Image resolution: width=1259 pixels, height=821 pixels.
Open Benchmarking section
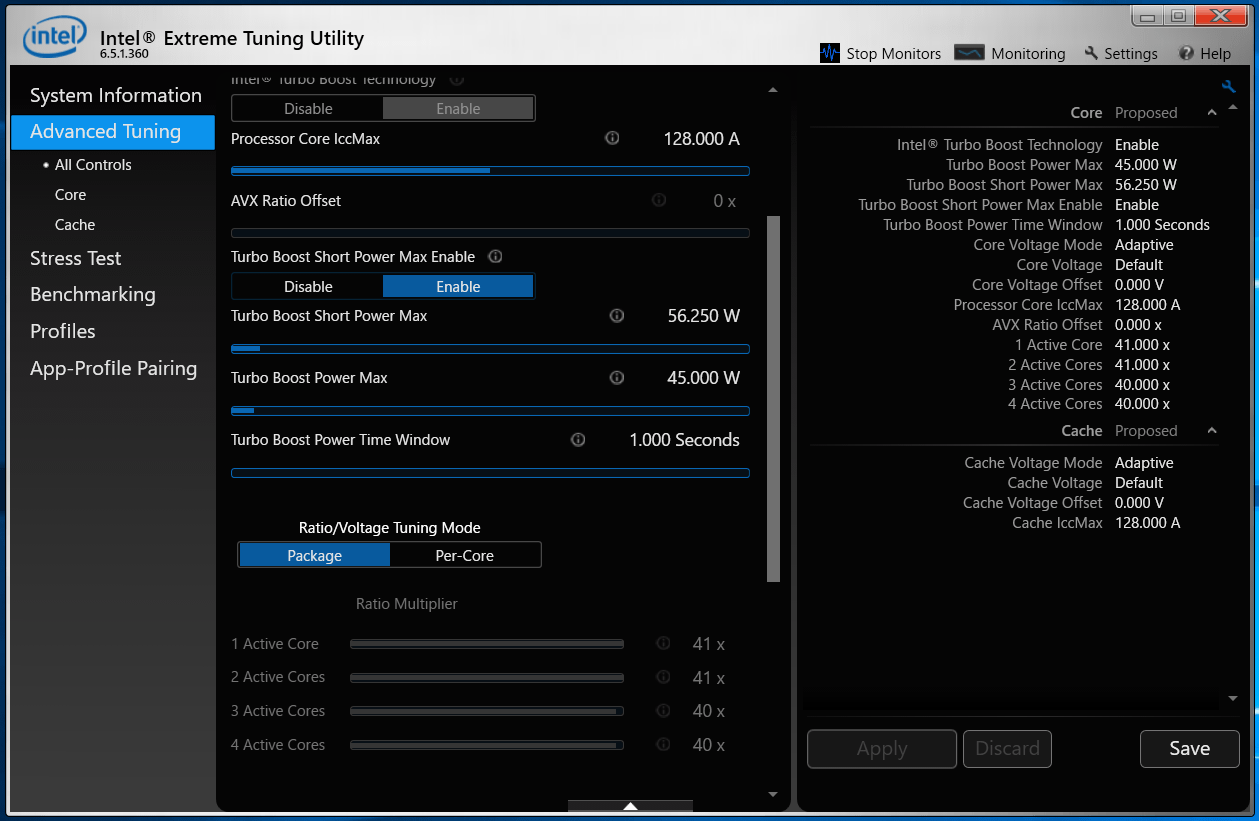[x=93, y=294]
